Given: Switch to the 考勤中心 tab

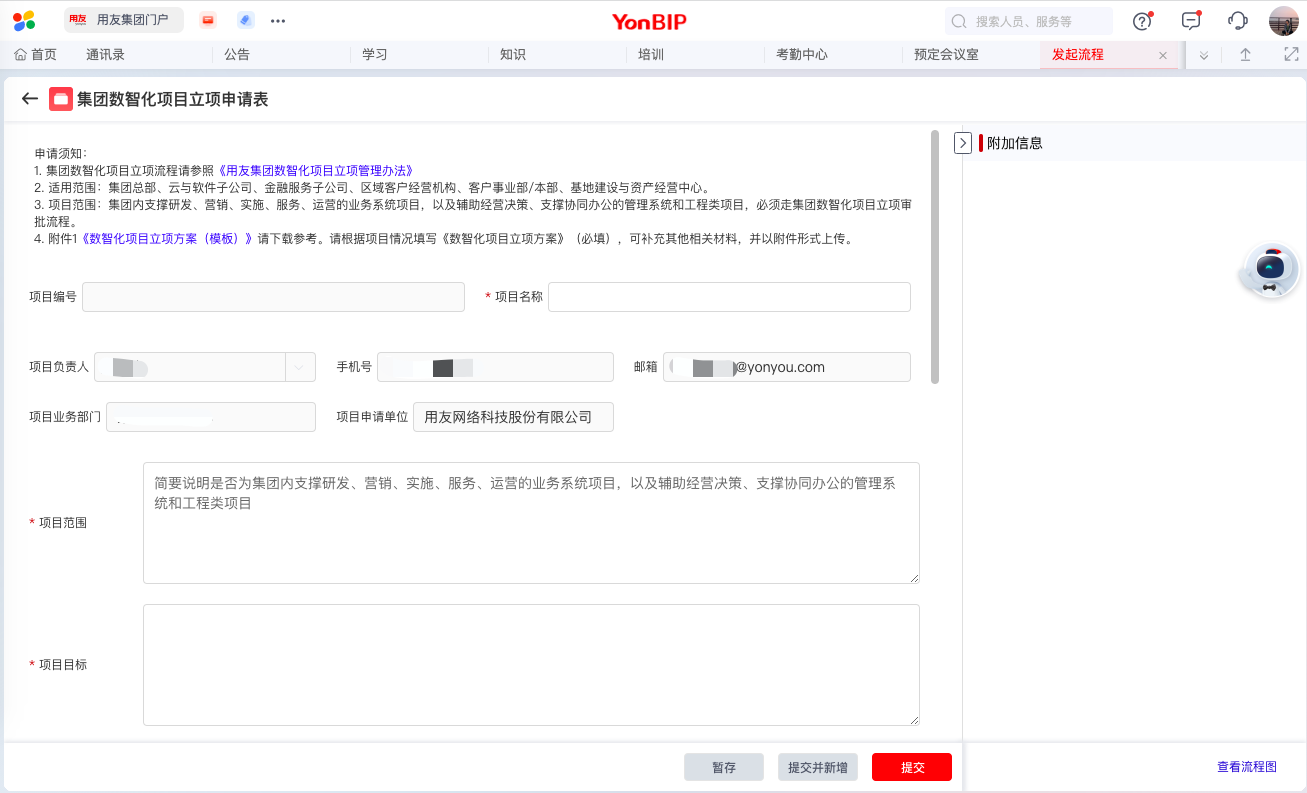Looking at the screenshot, I should pos(802,55).
